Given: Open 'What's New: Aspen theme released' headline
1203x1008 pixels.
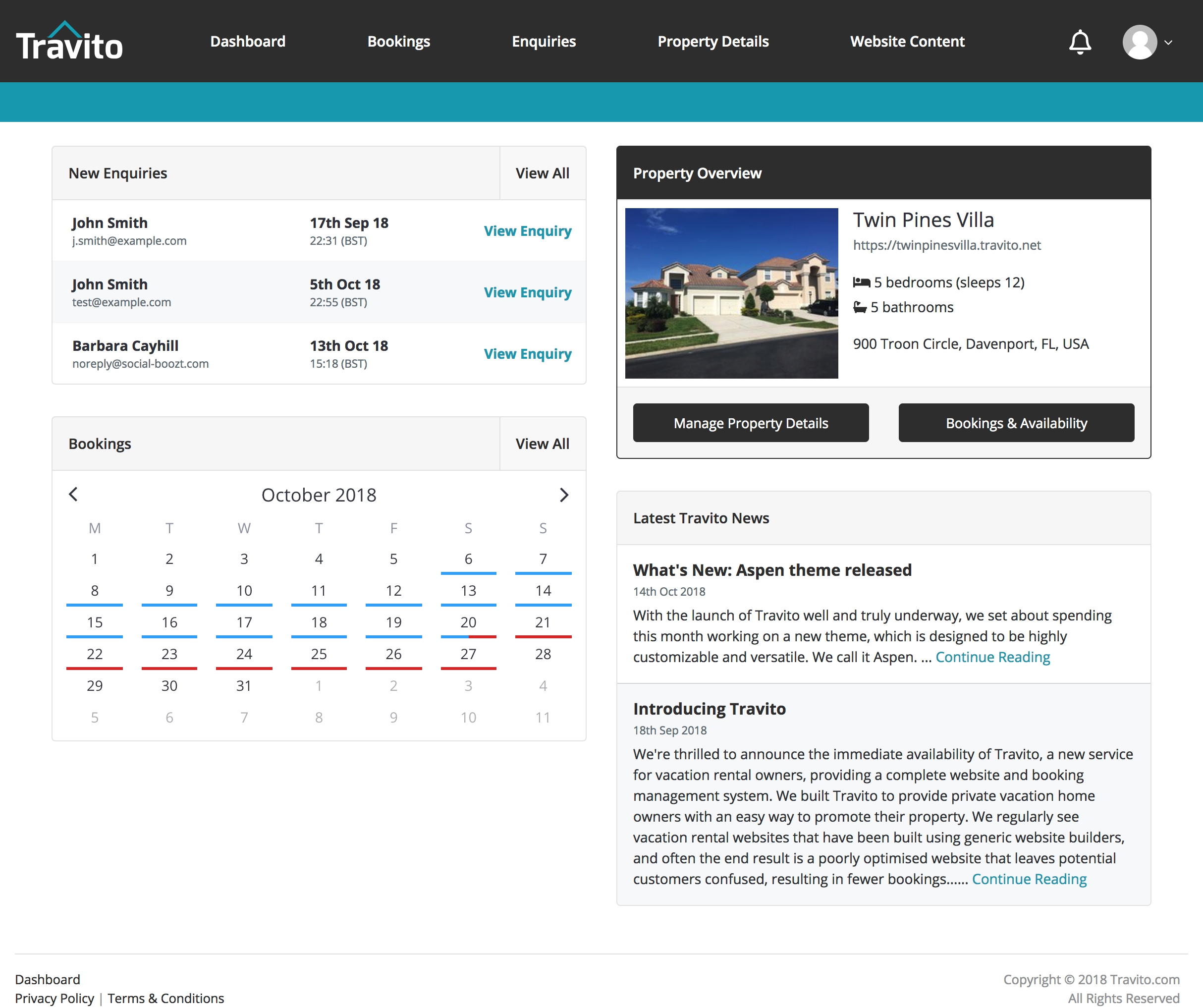Looking at the screenshot, I should (x=772, y=569).
